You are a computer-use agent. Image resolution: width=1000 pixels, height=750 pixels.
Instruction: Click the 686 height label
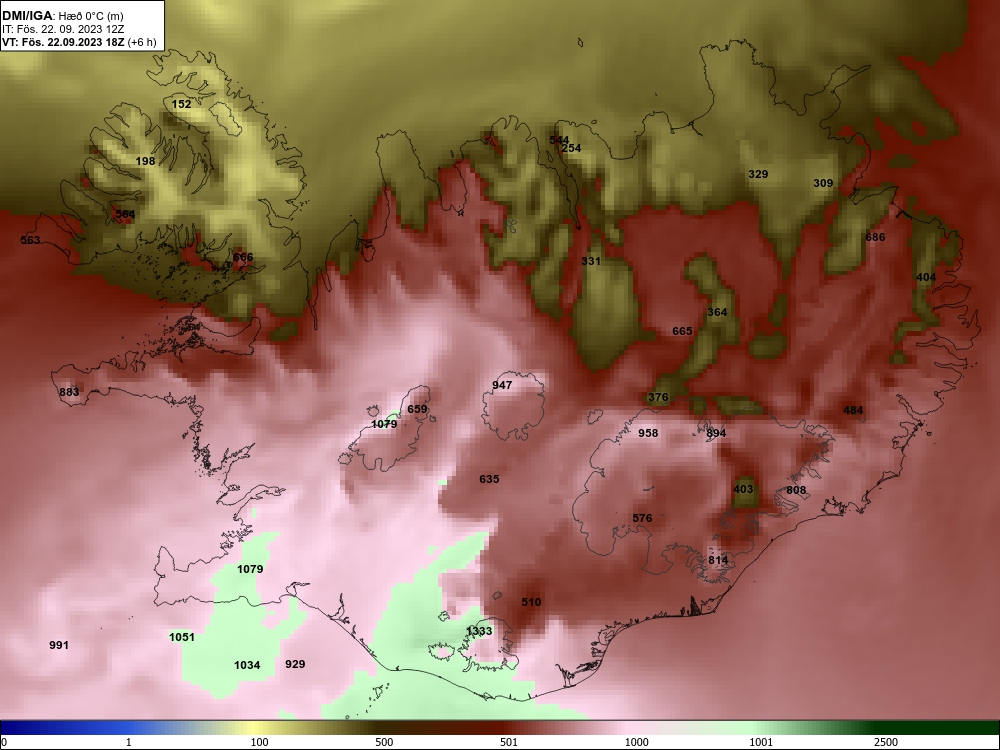pyautogui.click(x=875, y=237)
